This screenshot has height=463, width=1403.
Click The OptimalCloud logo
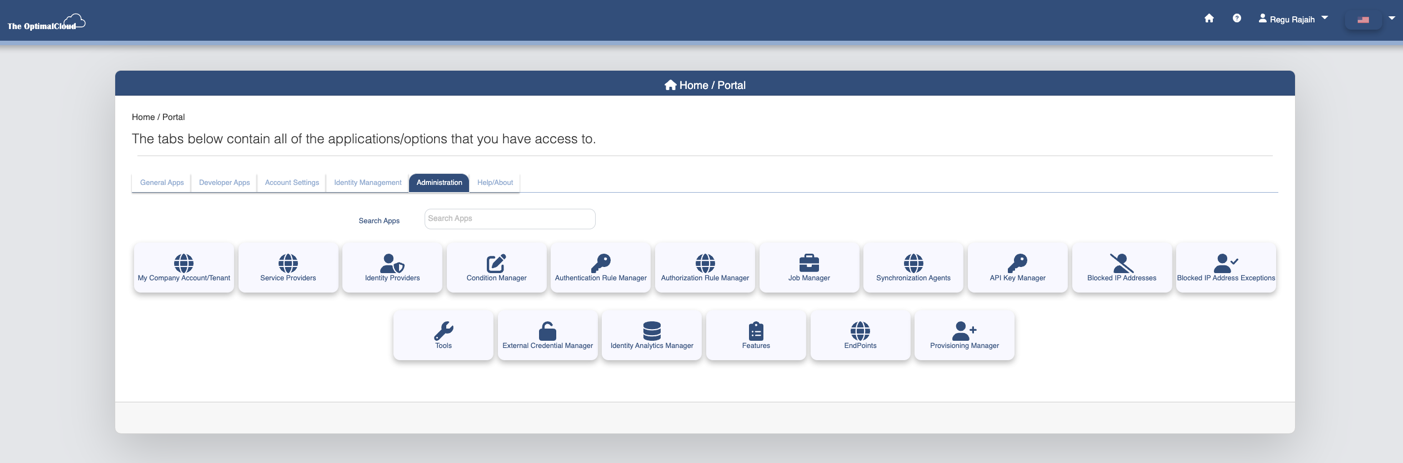coord(46,22)
